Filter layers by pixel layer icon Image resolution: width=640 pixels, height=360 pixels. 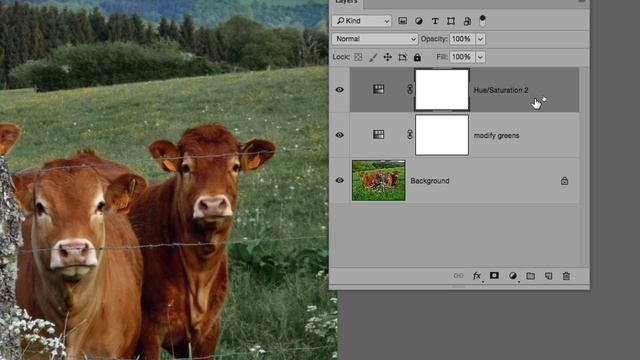[x=402, y=21]
